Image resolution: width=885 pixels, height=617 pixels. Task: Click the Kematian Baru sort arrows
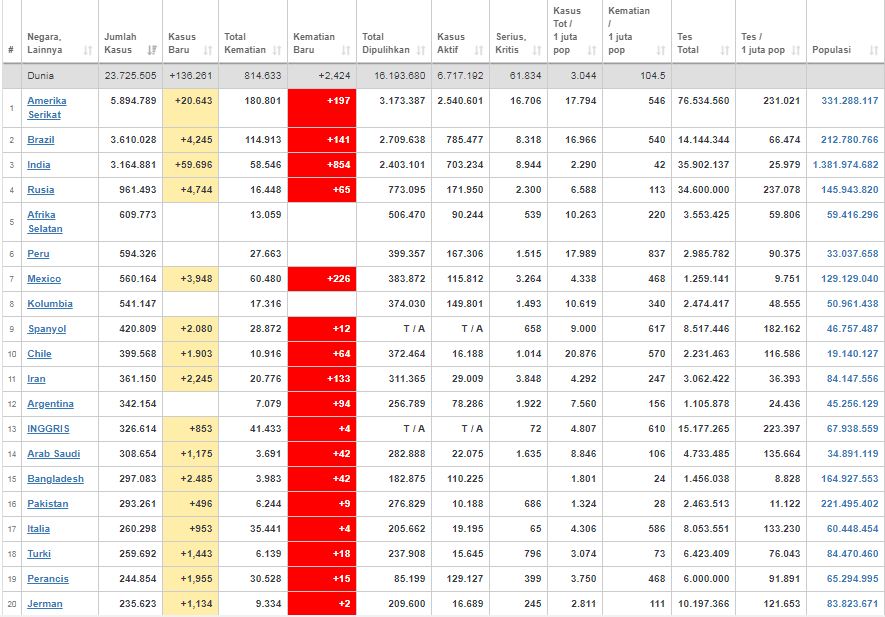[x=346, y=50]
